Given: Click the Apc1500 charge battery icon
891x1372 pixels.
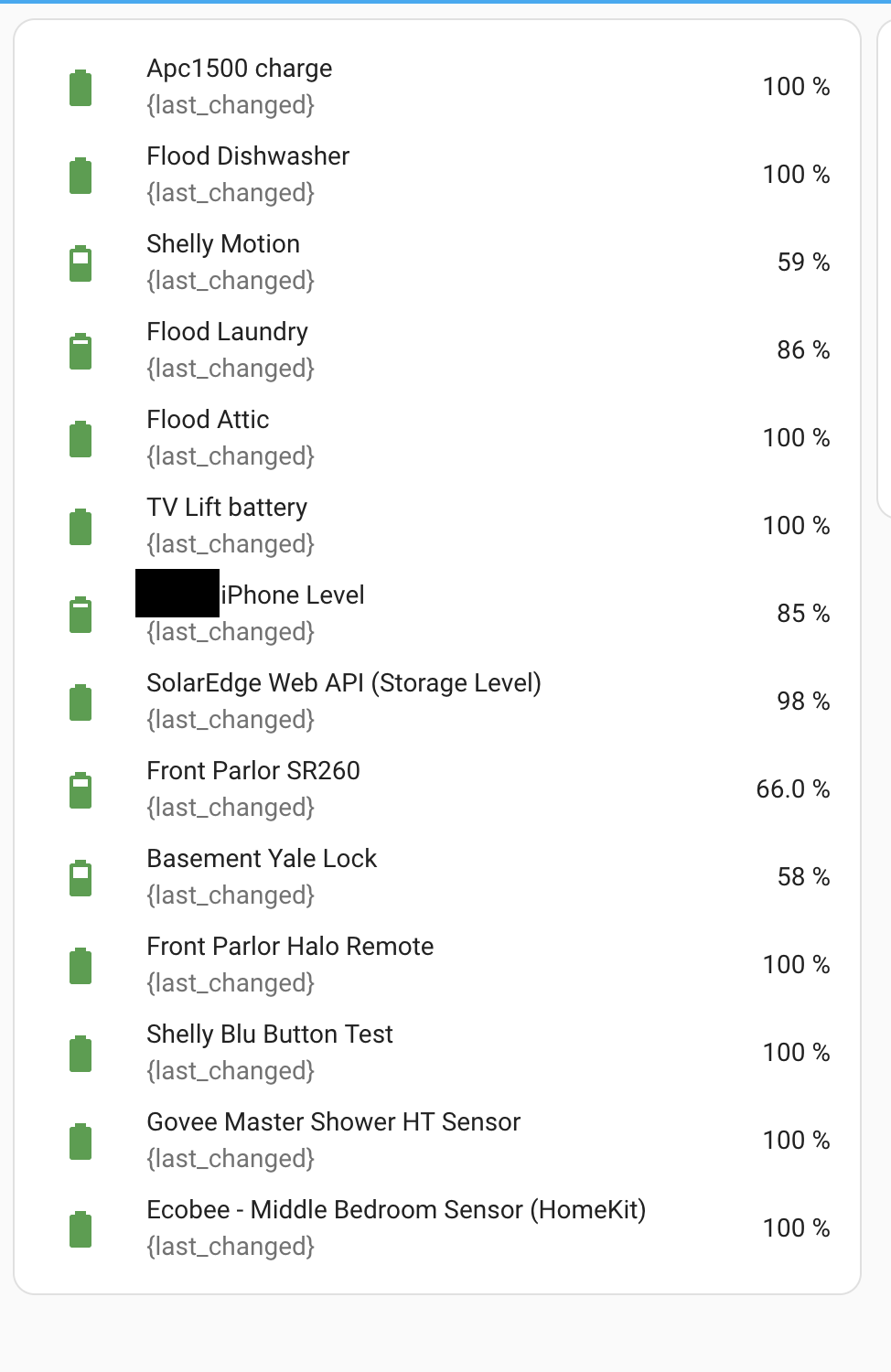Looking at the screenshot, I should click(x=82, y=86).
